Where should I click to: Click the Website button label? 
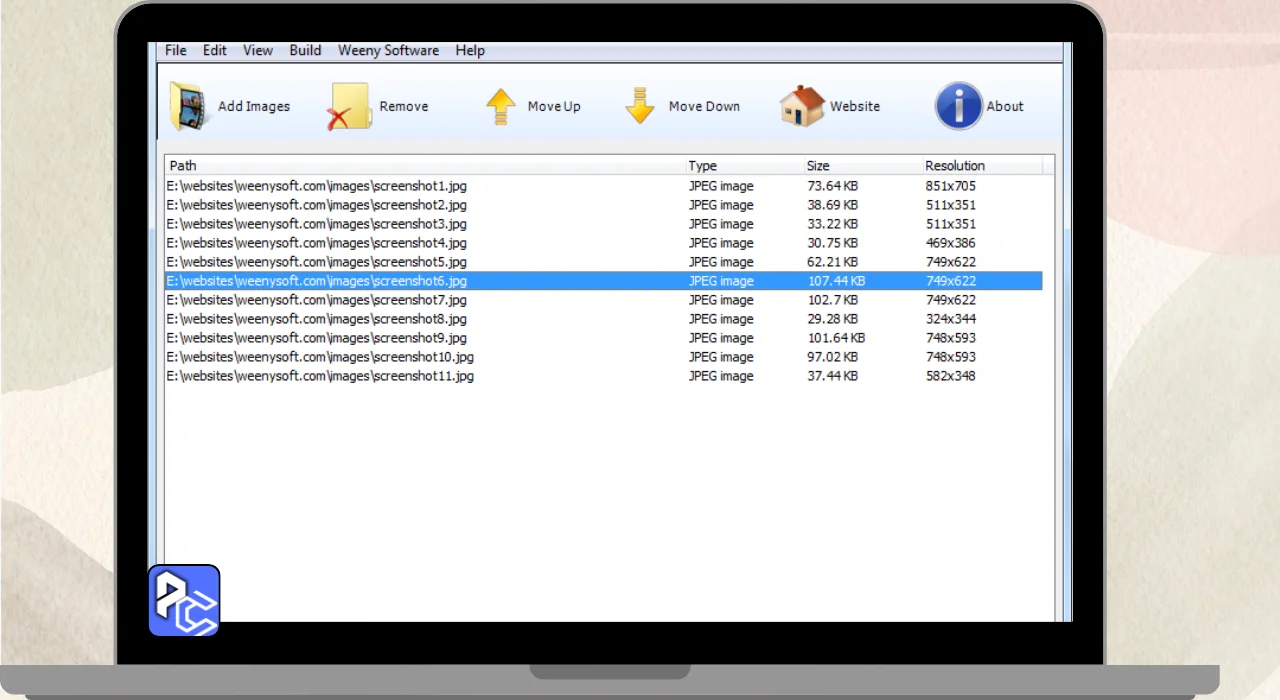pos(855,106)
